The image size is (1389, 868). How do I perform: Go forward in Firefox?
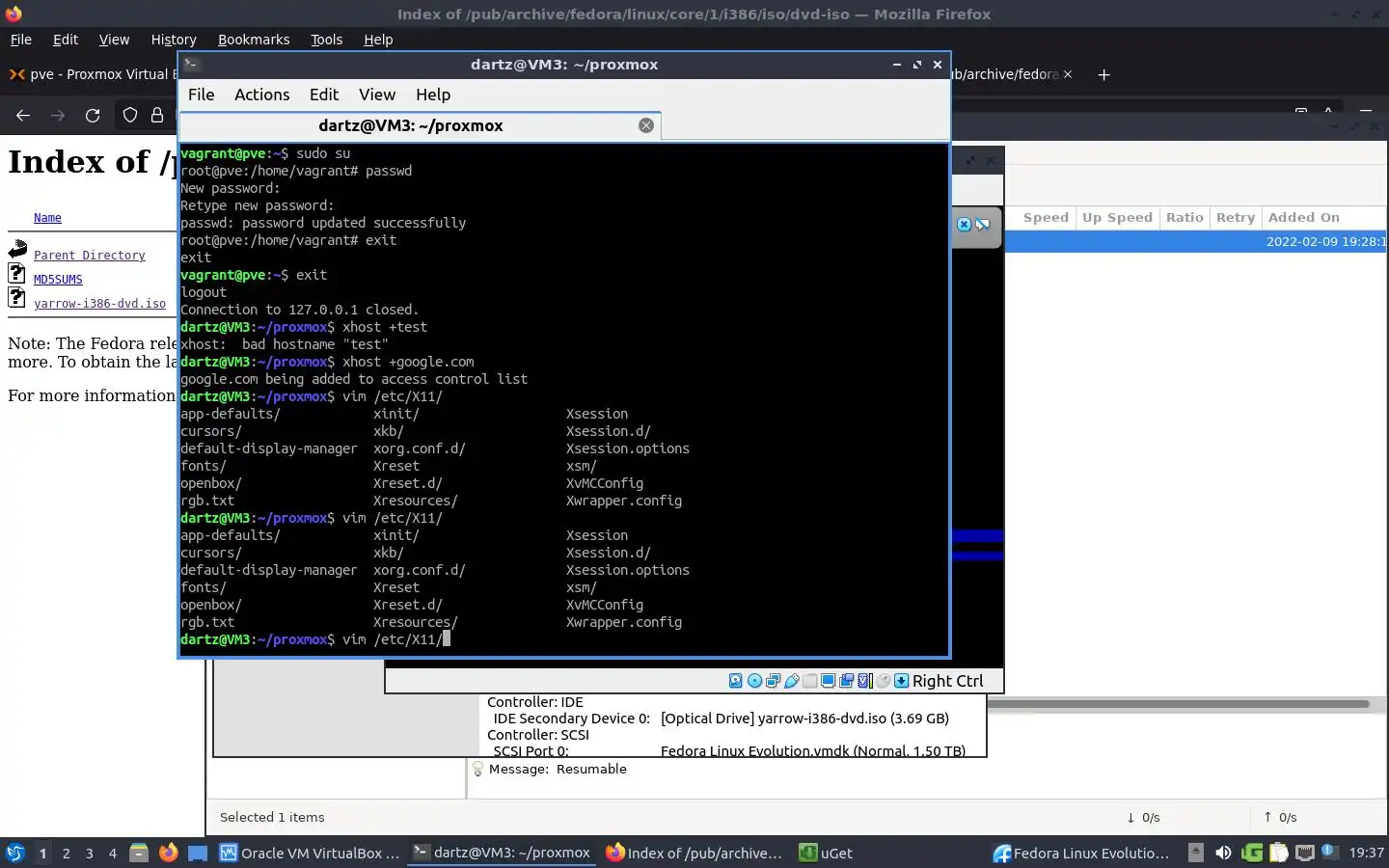(x=58, y=116)
